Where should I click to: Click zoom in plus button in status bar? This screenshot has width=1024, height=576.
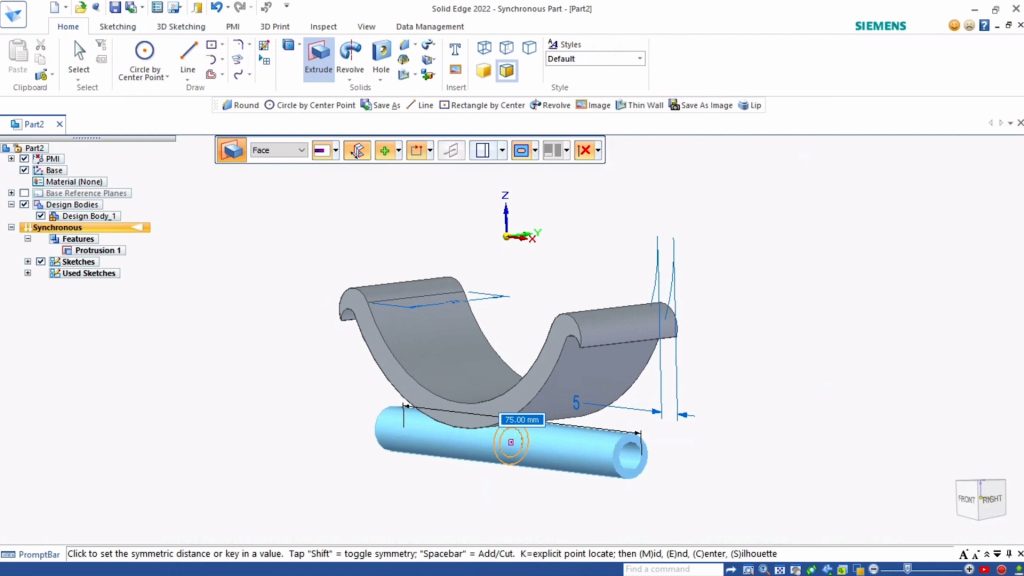click(969, 569)
